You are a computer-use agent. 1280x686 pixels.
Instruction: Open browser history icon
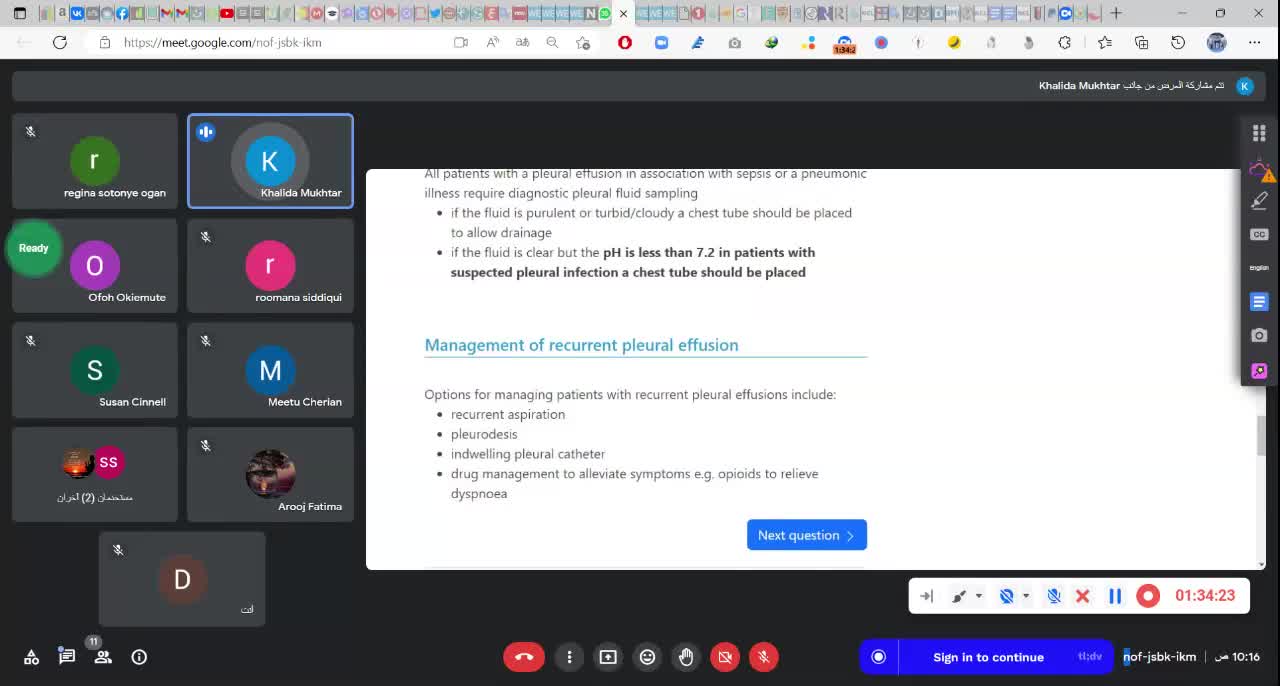(x=1178, y=42)
